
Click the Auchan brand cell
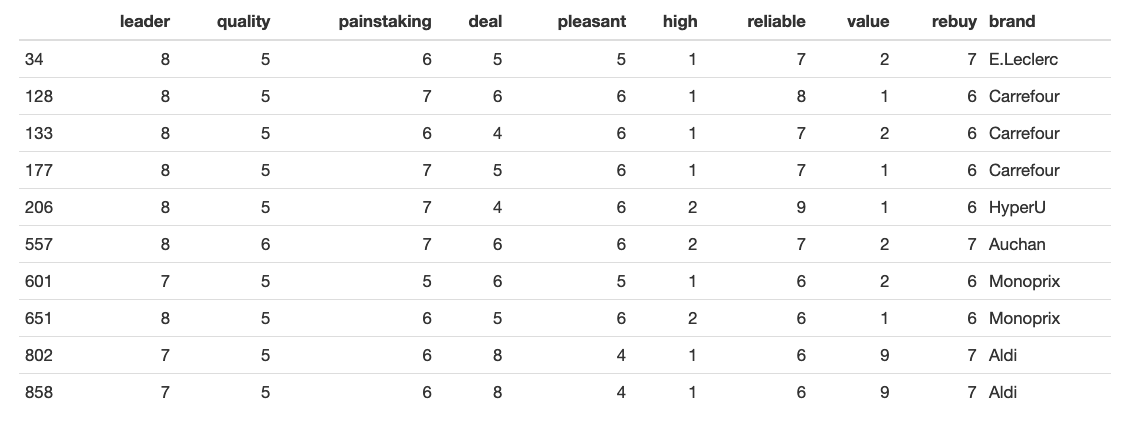[x=1017, y=245]
